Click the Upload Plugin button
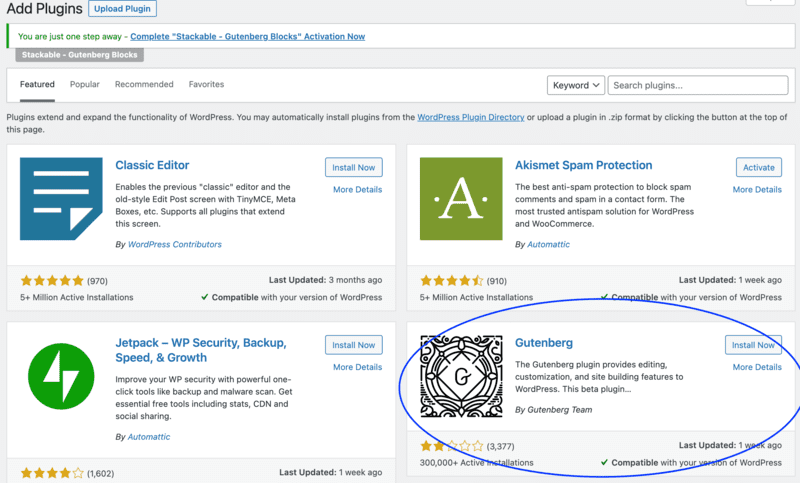 pyautogui.click(x=123, y=9)
